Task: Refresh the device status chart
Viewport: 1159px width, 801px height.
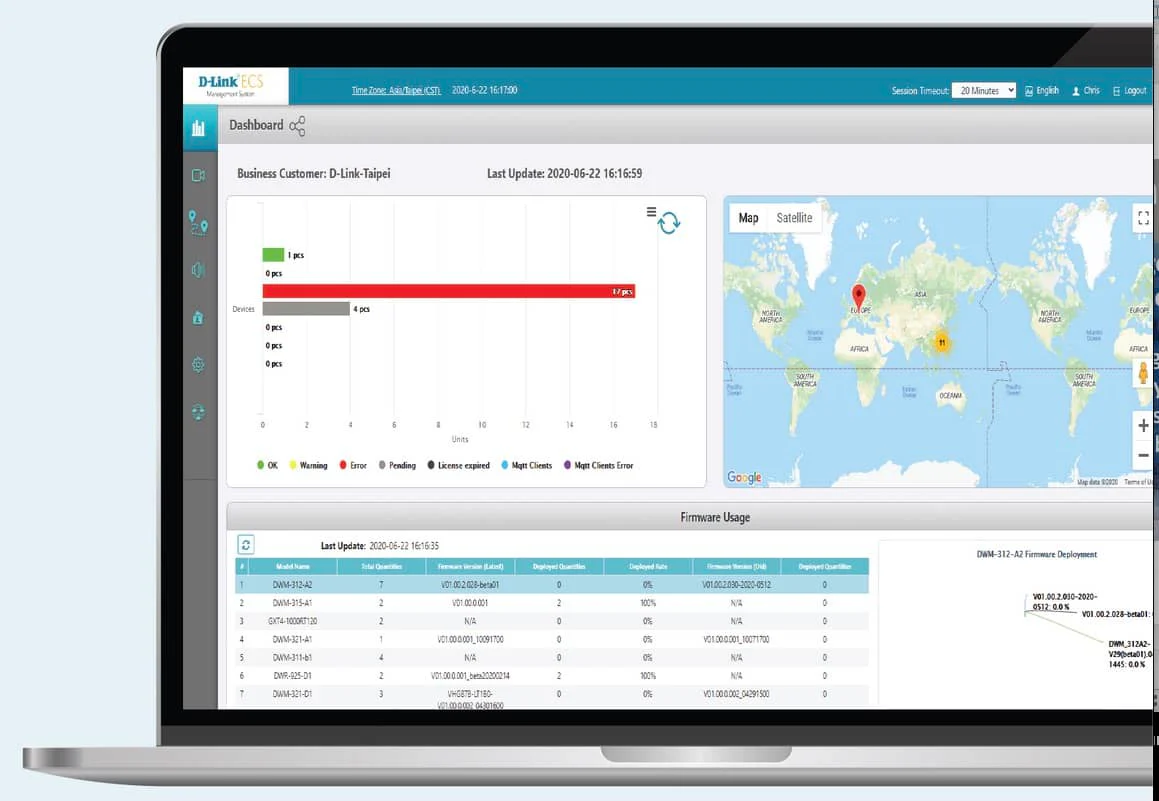Action: (669, 223)
